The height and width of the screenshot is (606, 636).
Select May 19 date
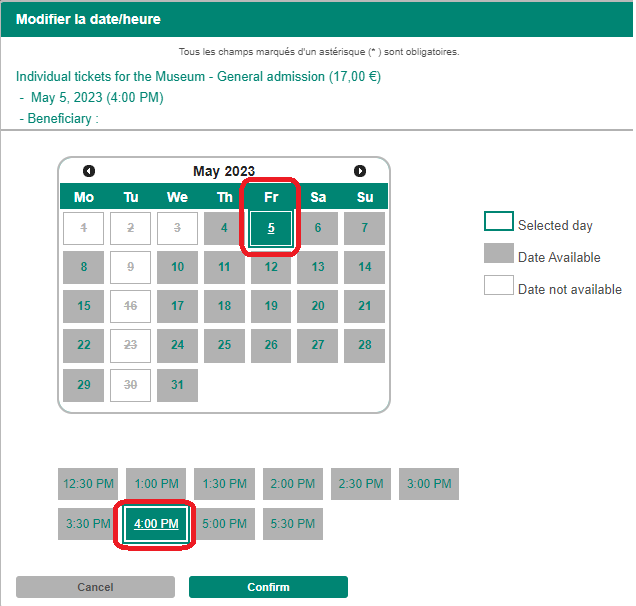[x=271, y=306]
